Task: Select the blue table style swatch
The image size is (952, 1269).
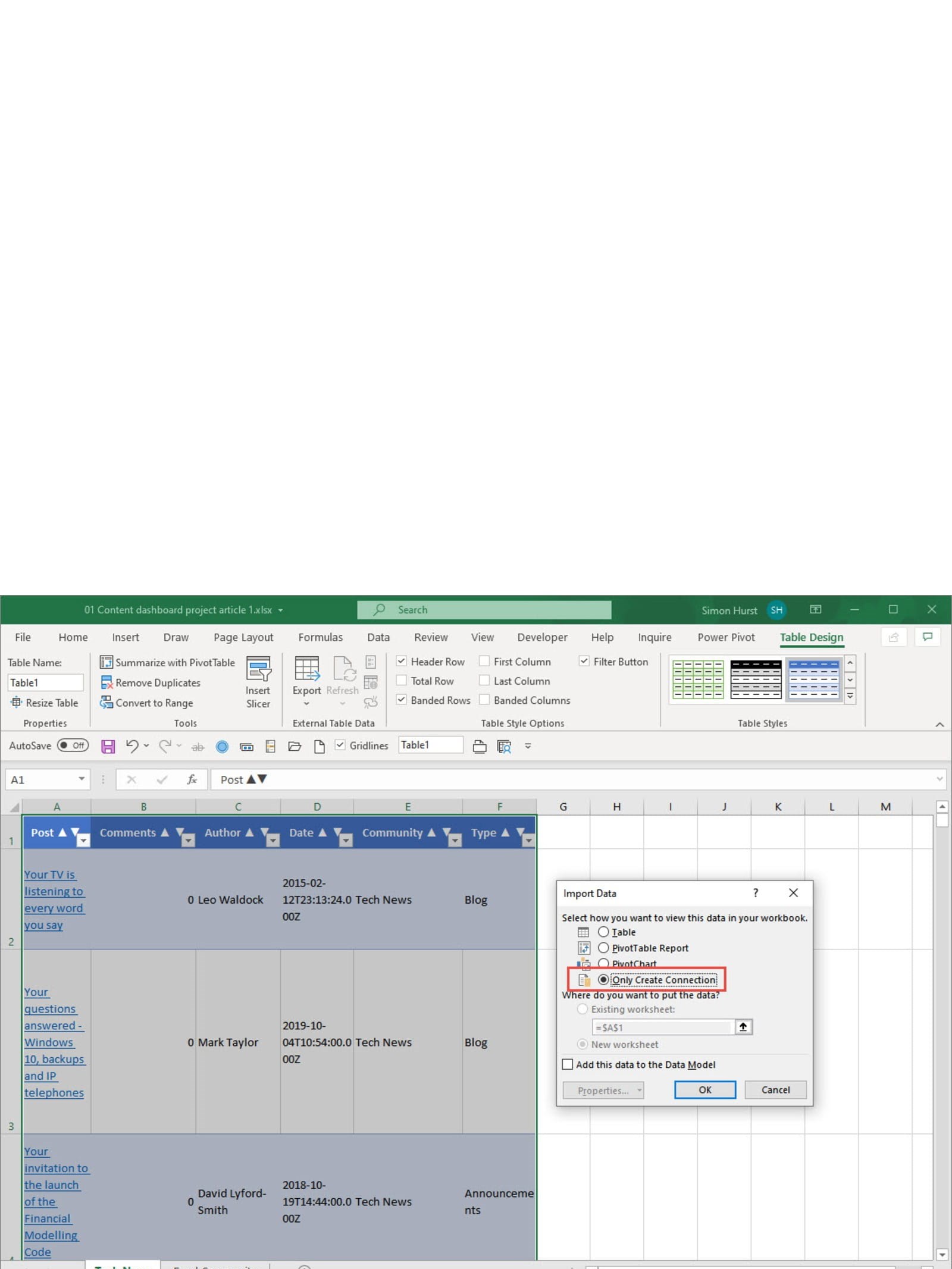Action: point(813,679)
